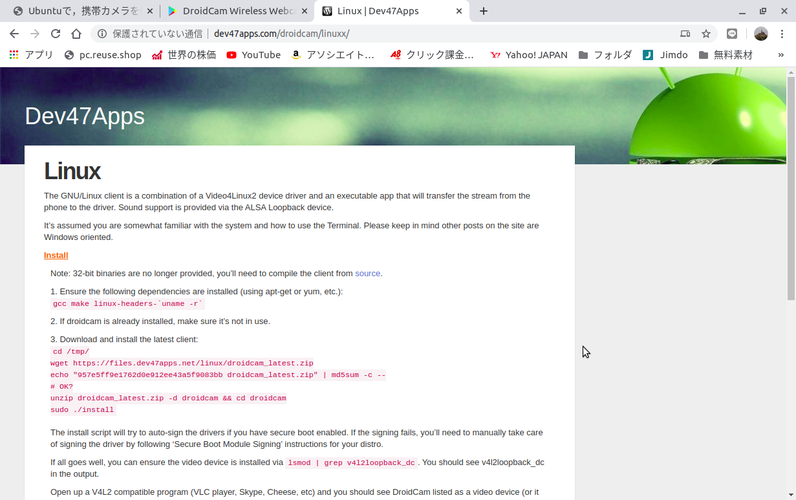Open the profile avatar menu
The image size is (796, 500).
coord(760,34)
